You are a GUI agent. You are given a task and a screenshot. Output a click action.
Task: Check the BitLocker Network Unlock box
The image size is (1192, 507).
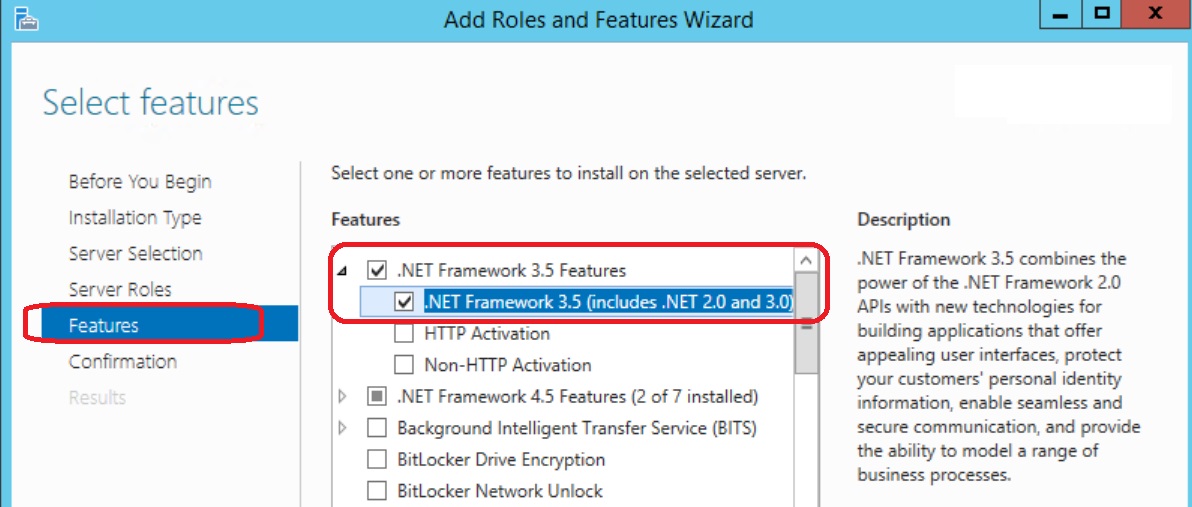pyautogui.click(x=377, y=491)
